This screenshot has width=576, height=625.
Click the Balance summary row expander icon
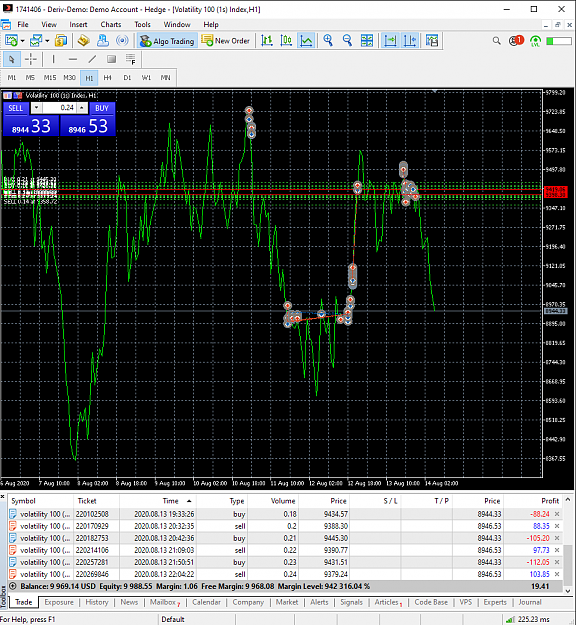pos(13,586)
